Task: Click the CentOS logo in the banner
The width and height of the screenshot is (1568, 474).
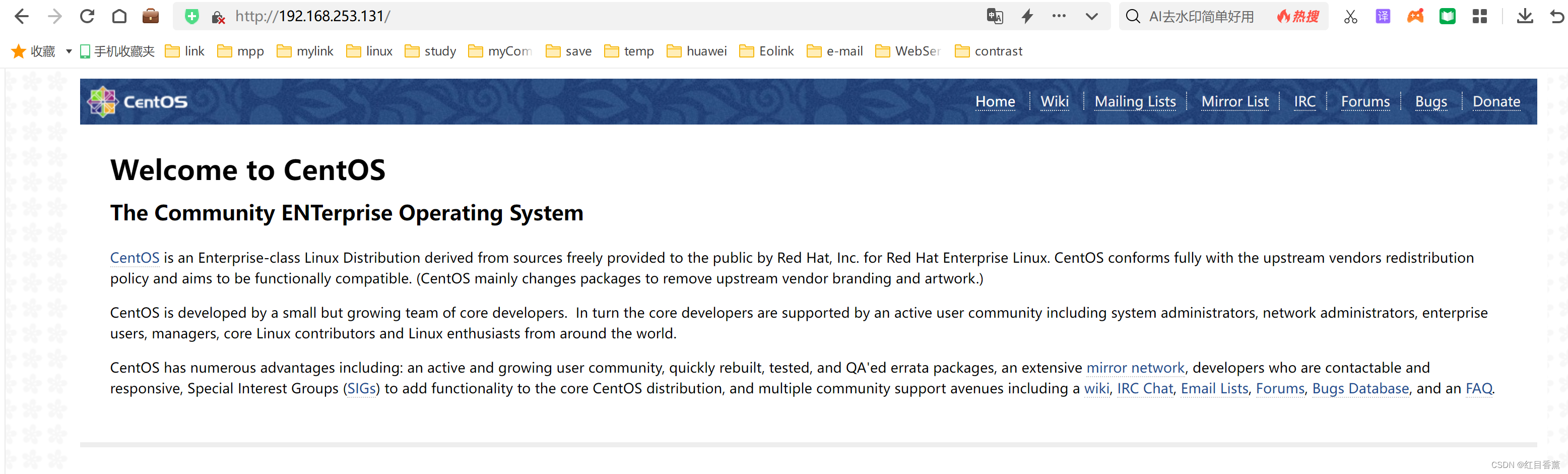Action: click(138, 101)
